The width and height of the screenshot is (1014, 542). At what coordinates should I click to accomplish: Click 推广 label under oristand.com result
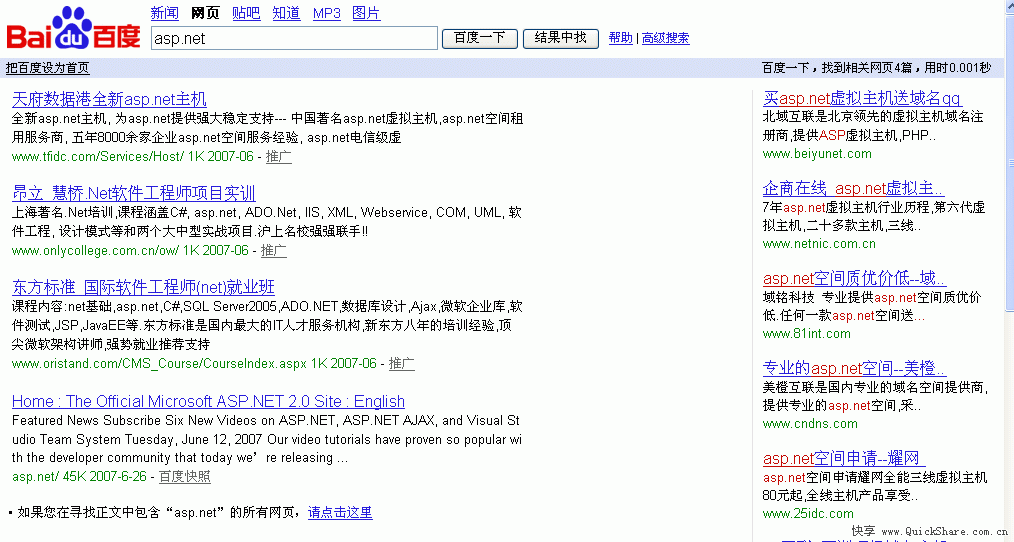pyautogui.click(x=402, y=363)
